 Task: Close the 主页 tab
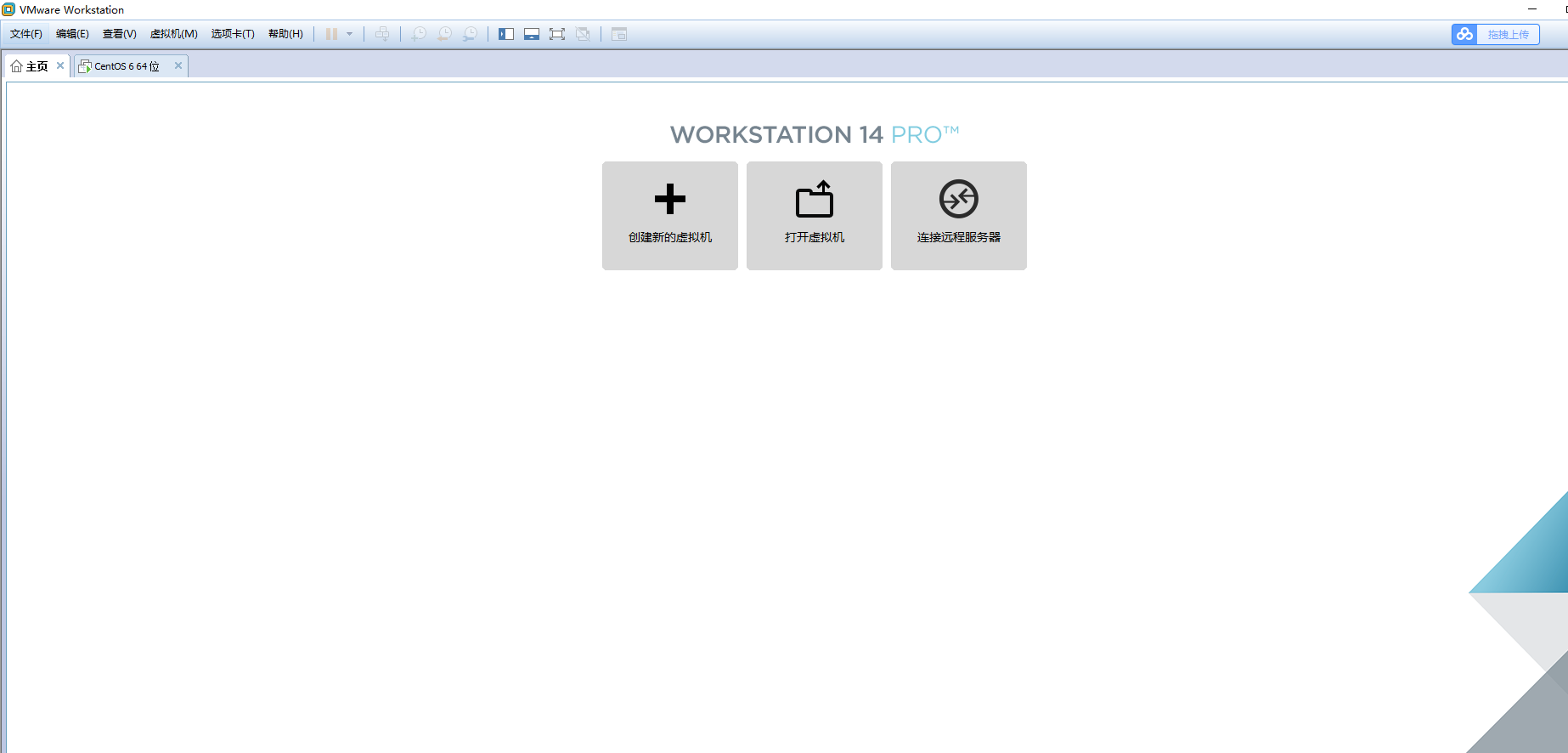click(x=60, y=65)
